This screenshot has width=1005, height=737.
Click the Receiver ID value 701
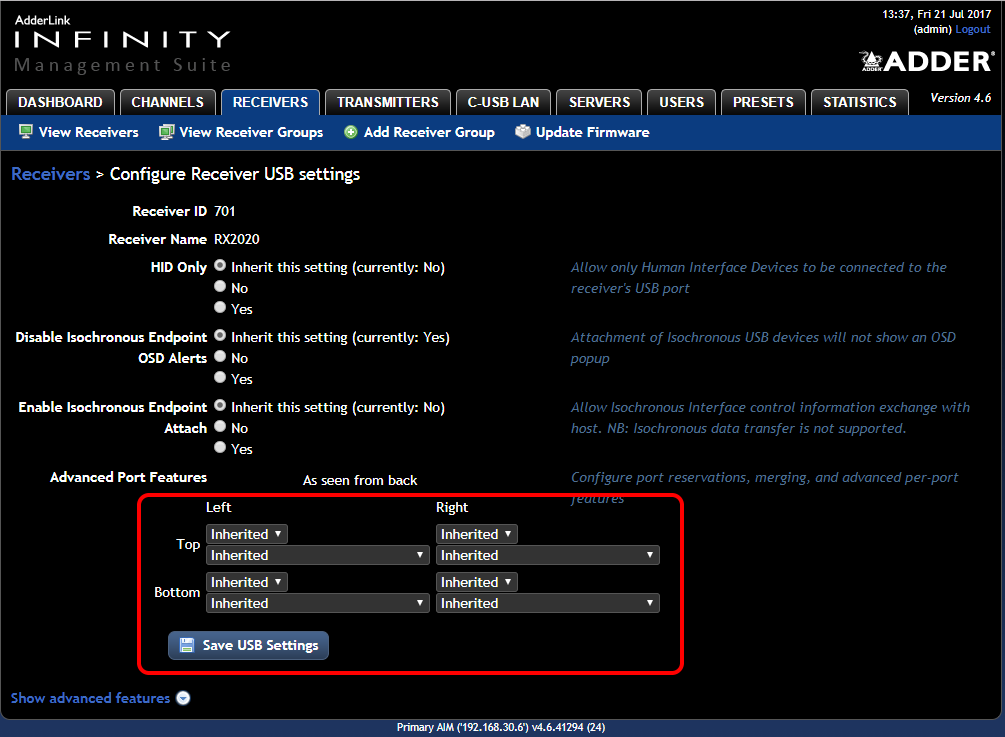(224, 211)
